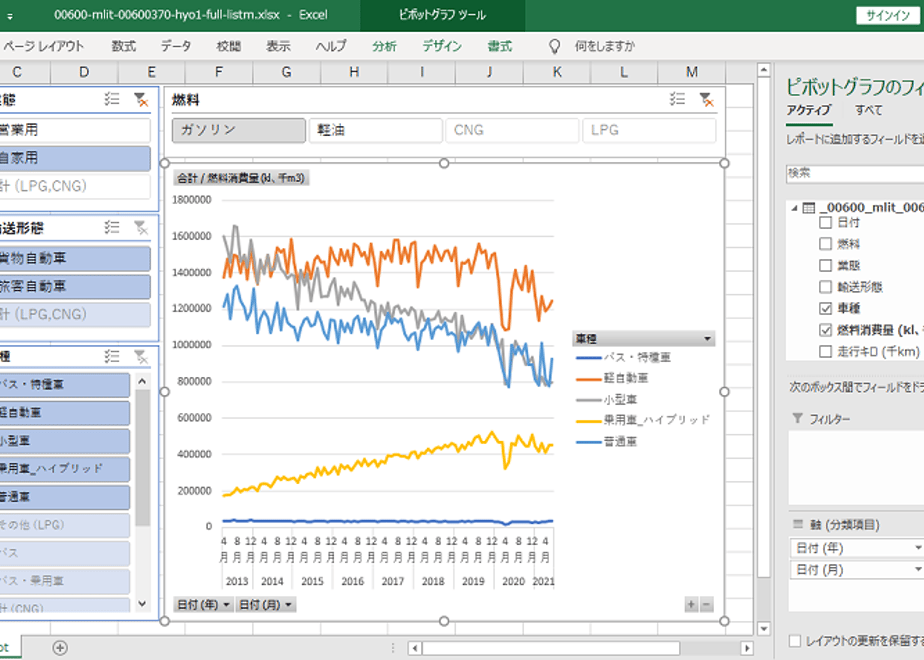Open the デザイン tab
The image size is (924, 660).
coord(442,46)
